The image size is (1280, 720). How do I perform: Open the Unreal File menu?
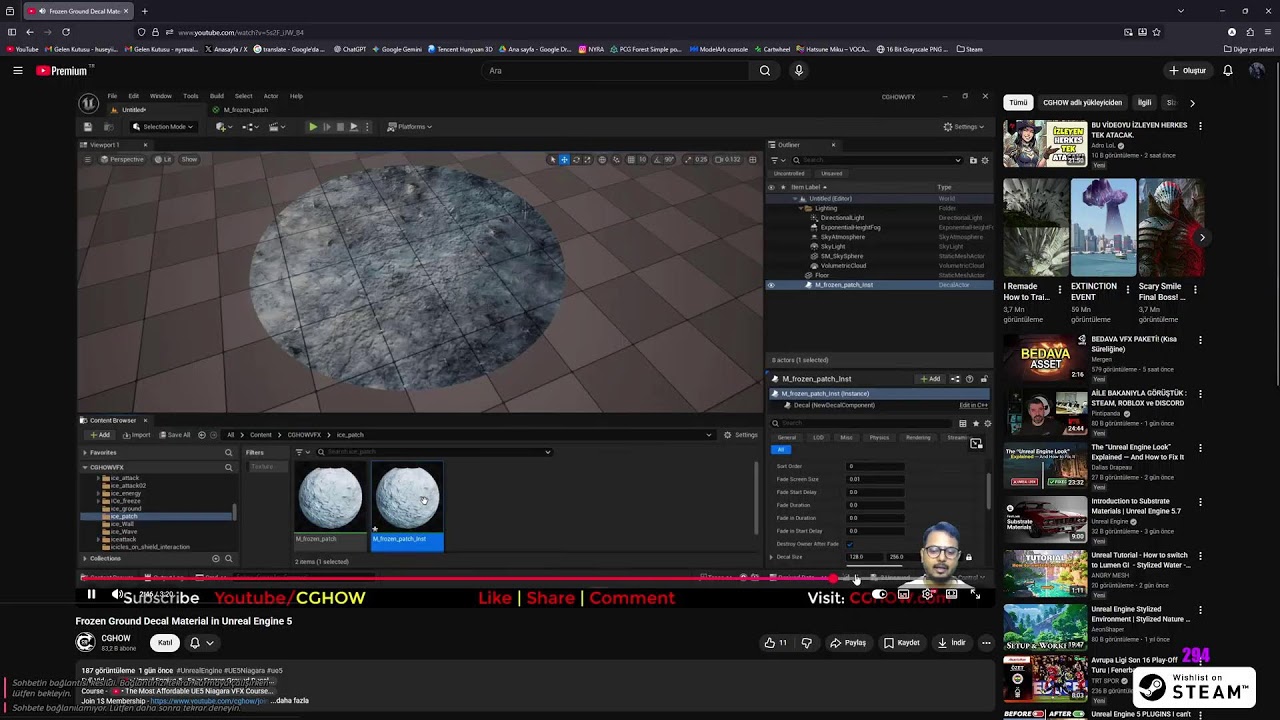click(x=112, y=96)
